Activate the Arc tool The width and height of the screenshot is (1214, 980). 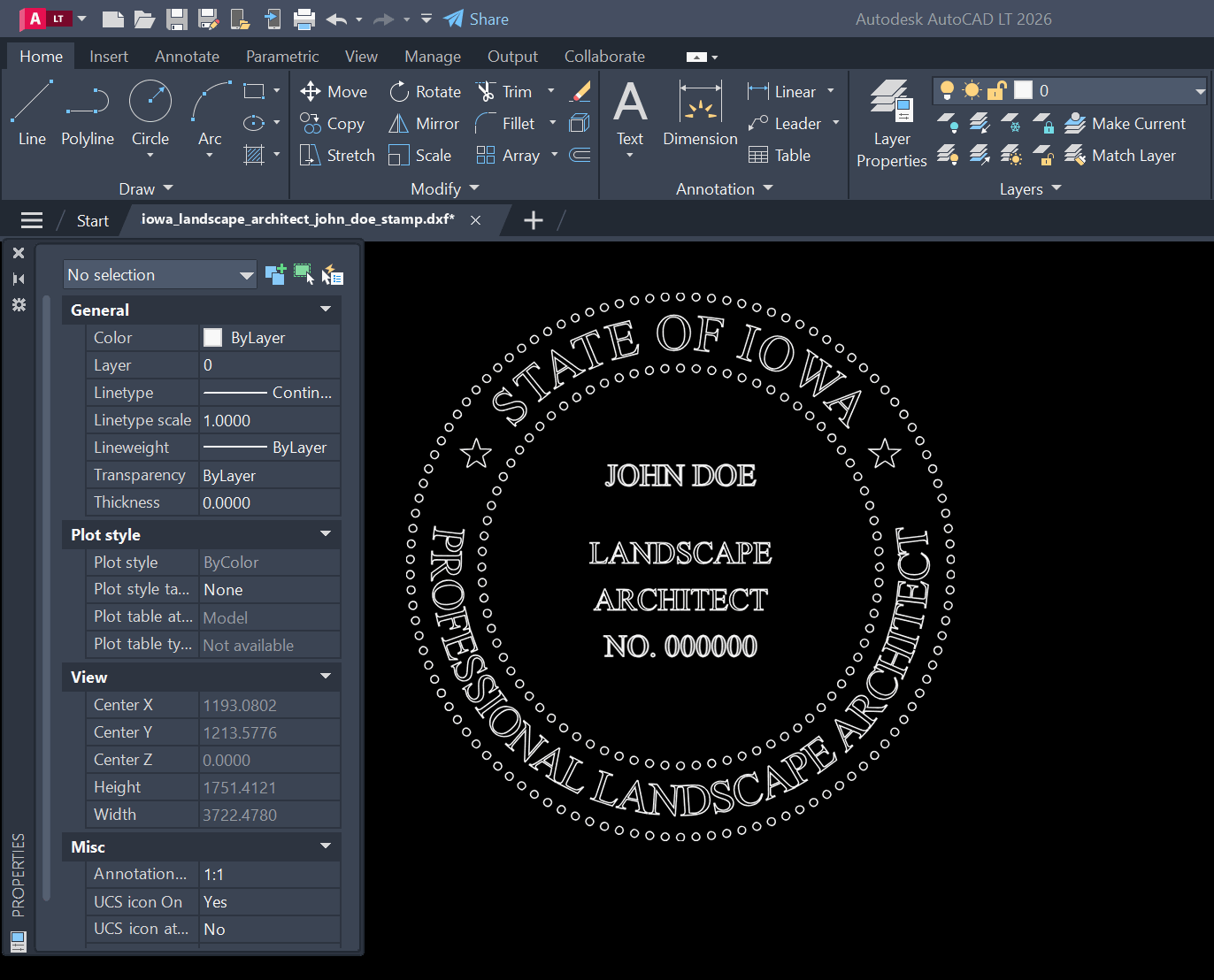pyautogui.click(x=210, y=112)
